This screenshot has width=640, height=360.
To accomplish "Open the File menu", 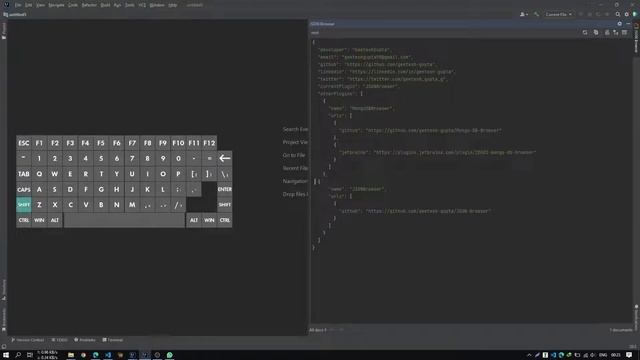I will (18, 5).
